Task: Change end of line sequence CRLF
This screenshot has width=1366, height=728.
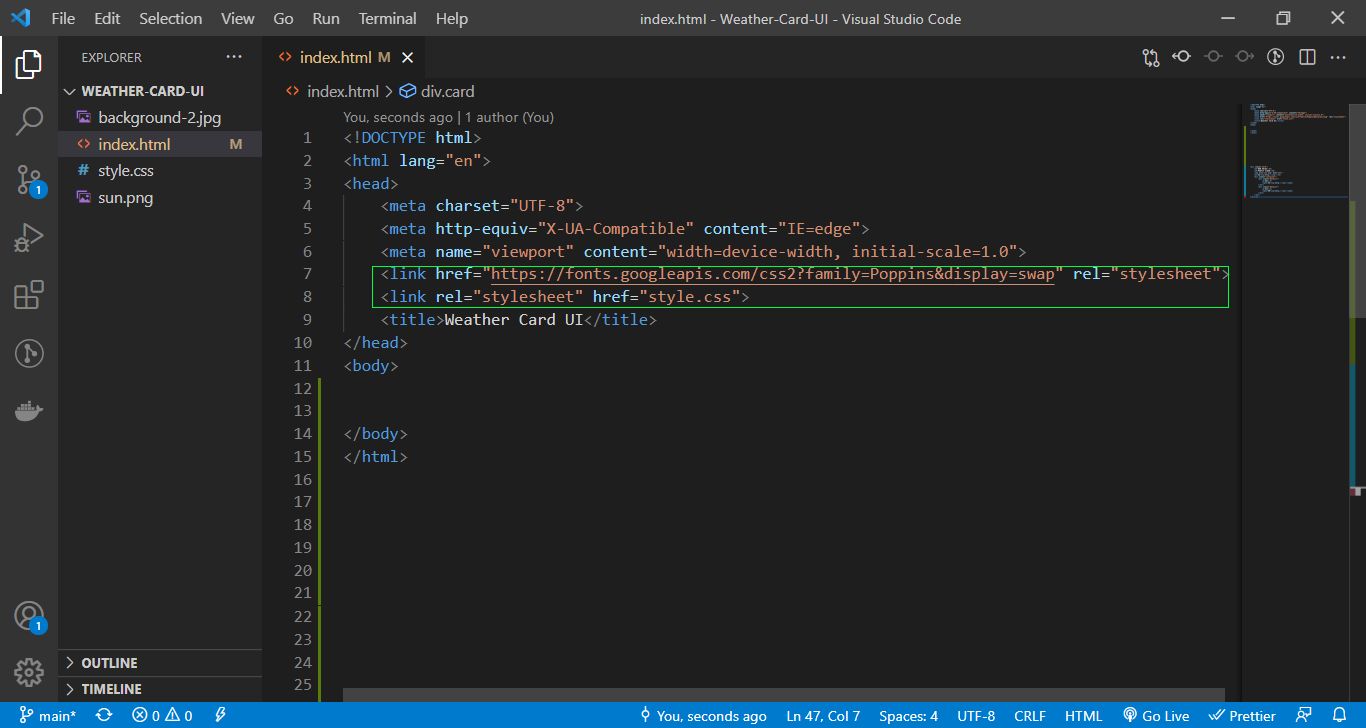Action: tap(1030, 715)
